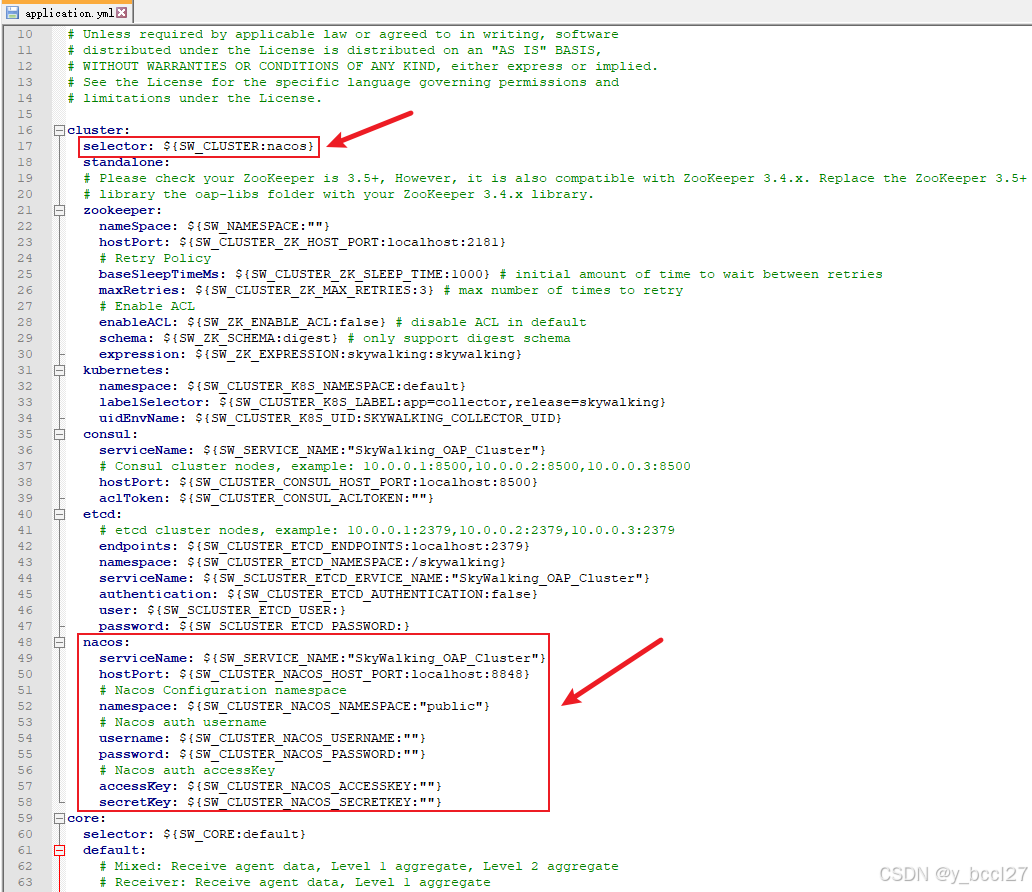Image resolution: width=1032 pixels, height=892 pixels.
Task: Click the 'baseSleepTimeMs' key
Action: coord(158,275)
